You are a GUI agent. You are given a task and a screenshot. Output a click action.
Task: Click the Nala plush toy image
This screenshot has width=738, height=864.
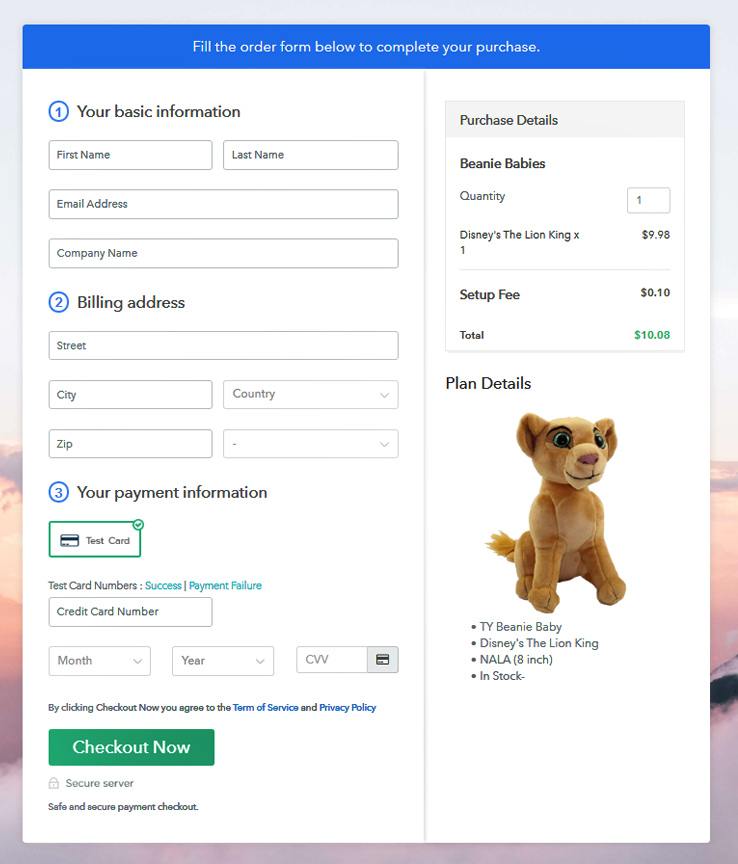click(x=556, y=512)
